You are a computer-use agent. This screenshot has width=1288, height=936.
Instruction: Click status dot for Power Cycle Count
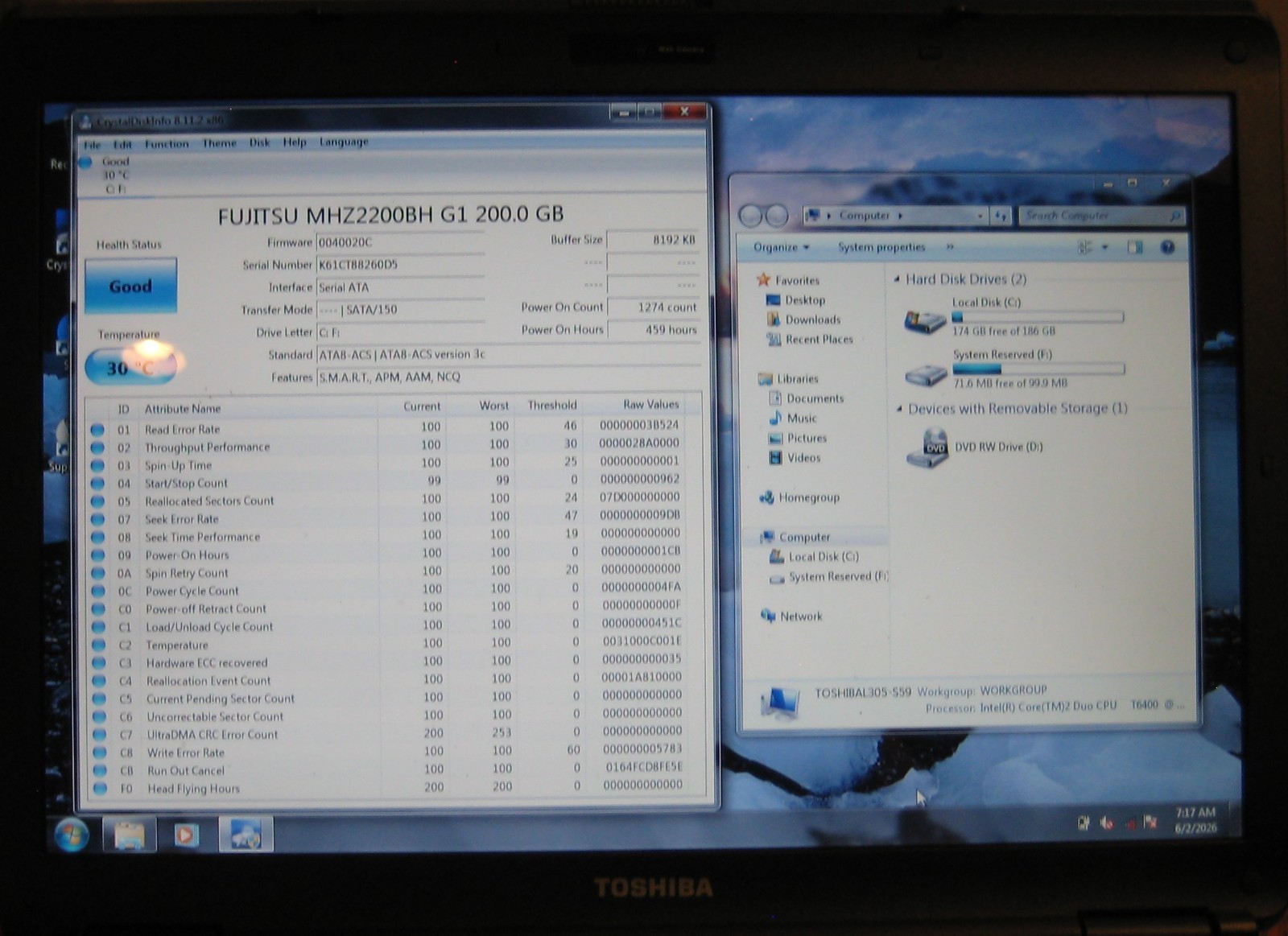(99, 591)
